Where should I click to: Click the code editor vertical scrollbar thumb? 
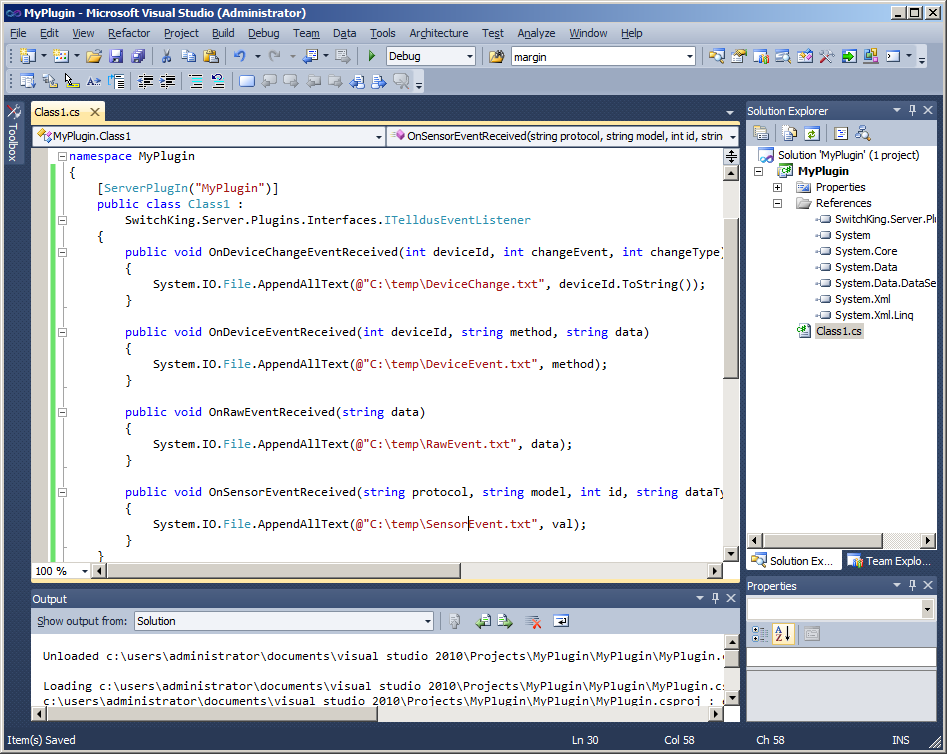click(x=731, y=296)
